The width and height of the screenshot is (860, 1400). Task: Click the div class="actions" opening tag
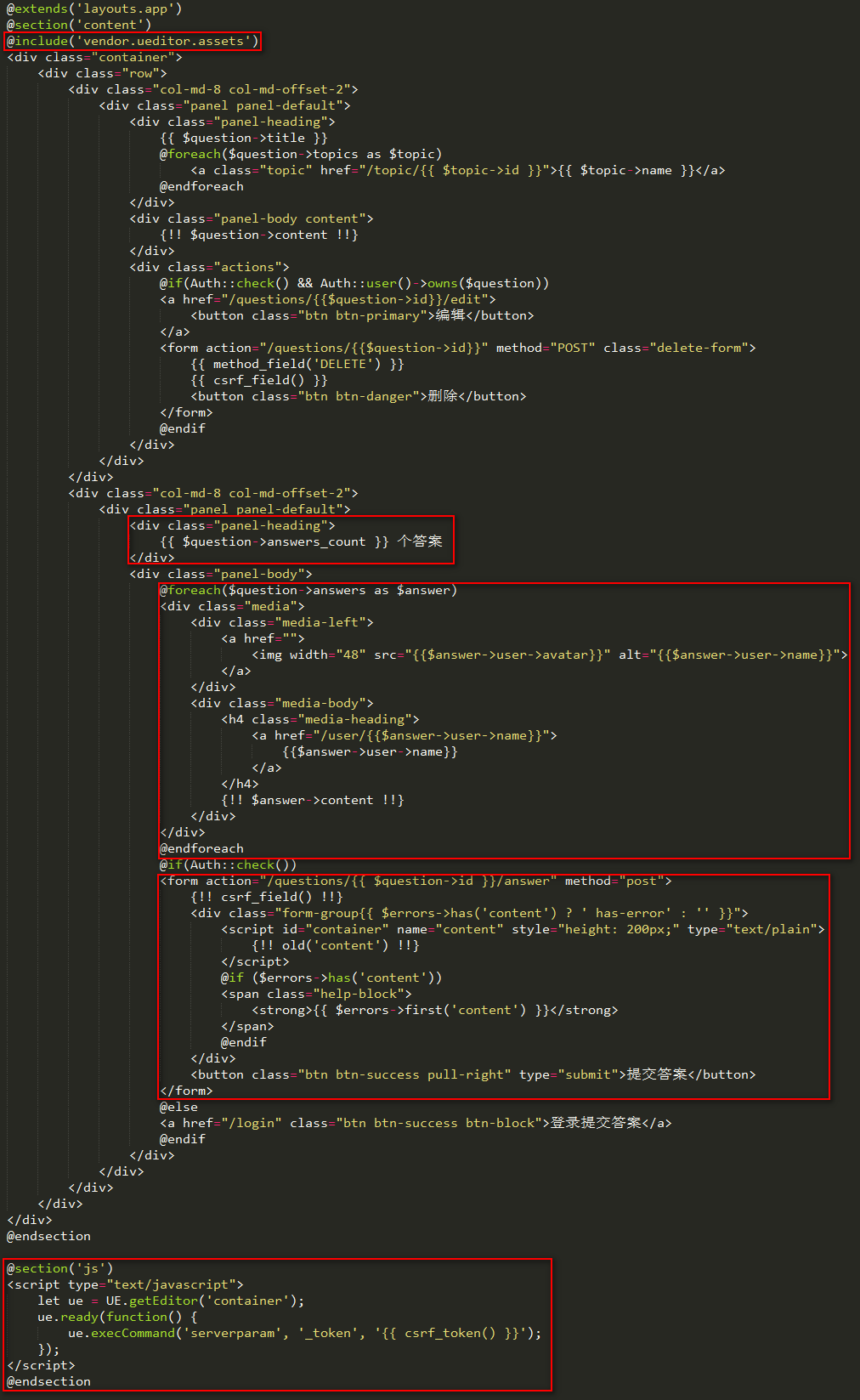209,267
